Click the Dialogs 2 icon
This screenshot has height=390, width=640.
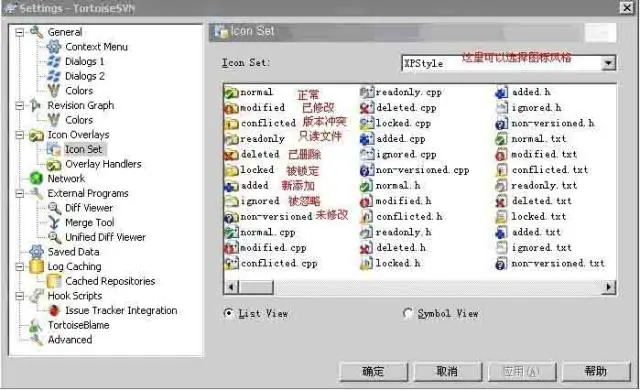54,76
